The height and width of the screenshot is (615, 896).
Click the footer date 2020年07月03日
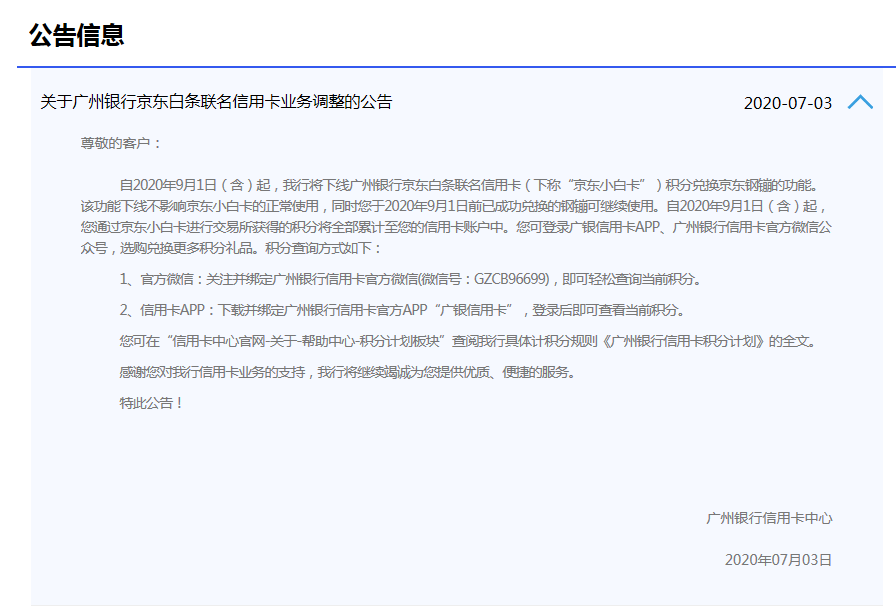pos(778,560)
